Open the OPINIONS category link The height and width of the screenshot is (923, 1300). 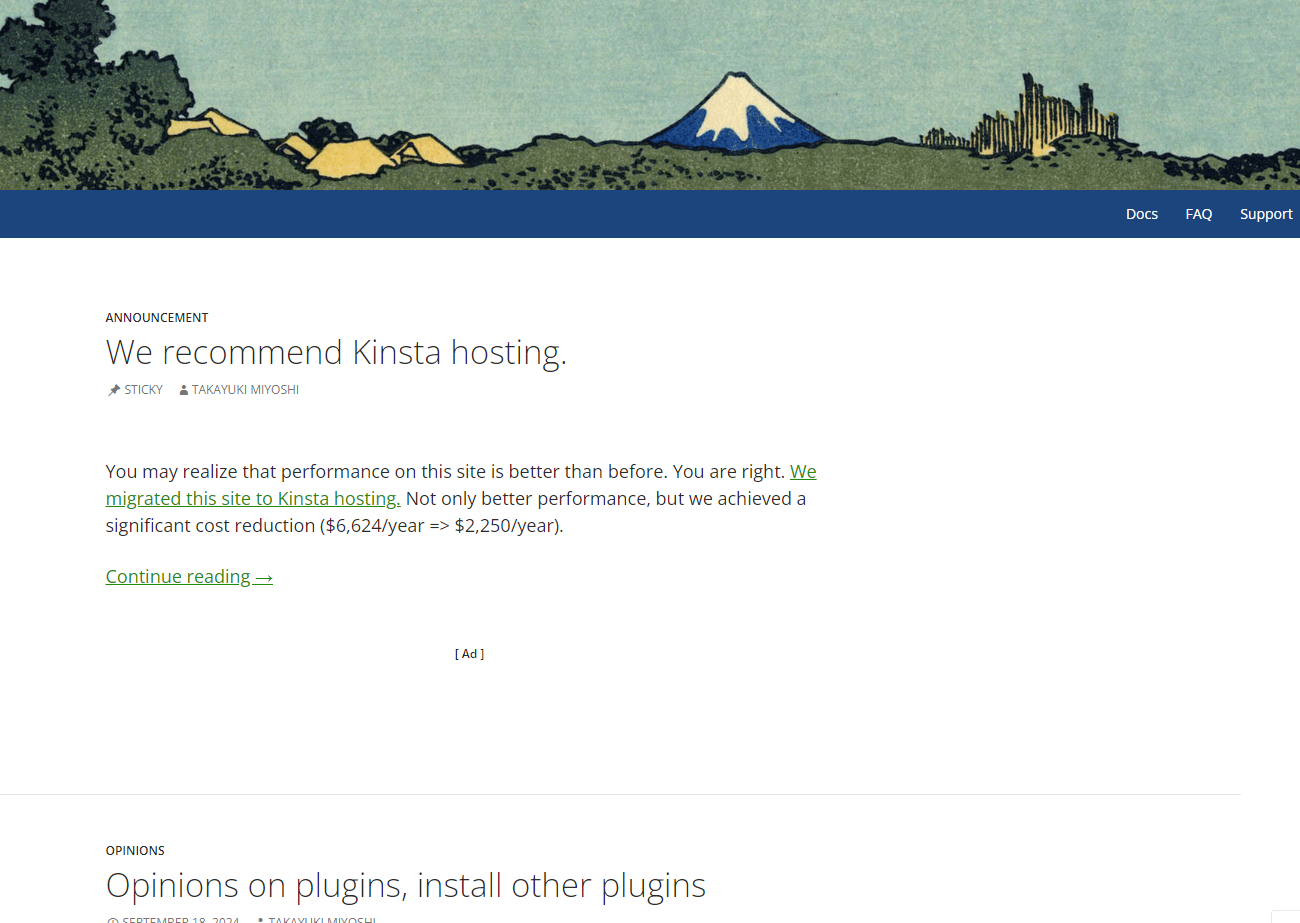[135, 850]
